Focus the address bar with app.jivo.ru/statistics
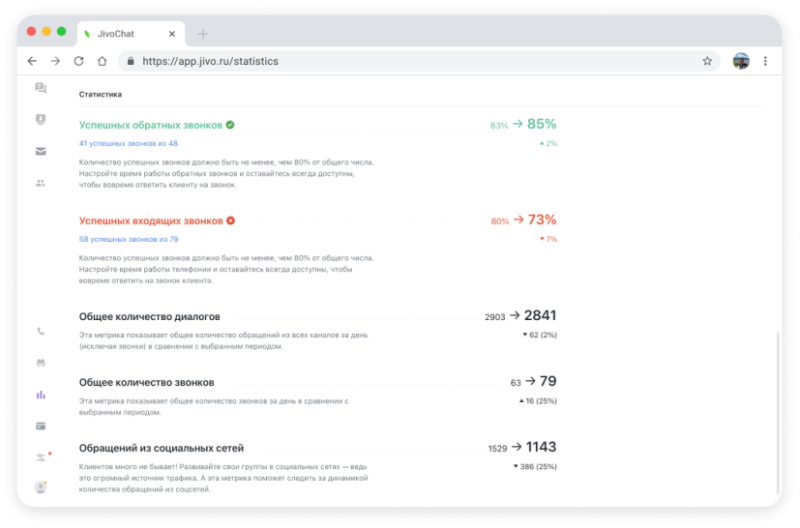The image size is (800, 528). (418, 61)
